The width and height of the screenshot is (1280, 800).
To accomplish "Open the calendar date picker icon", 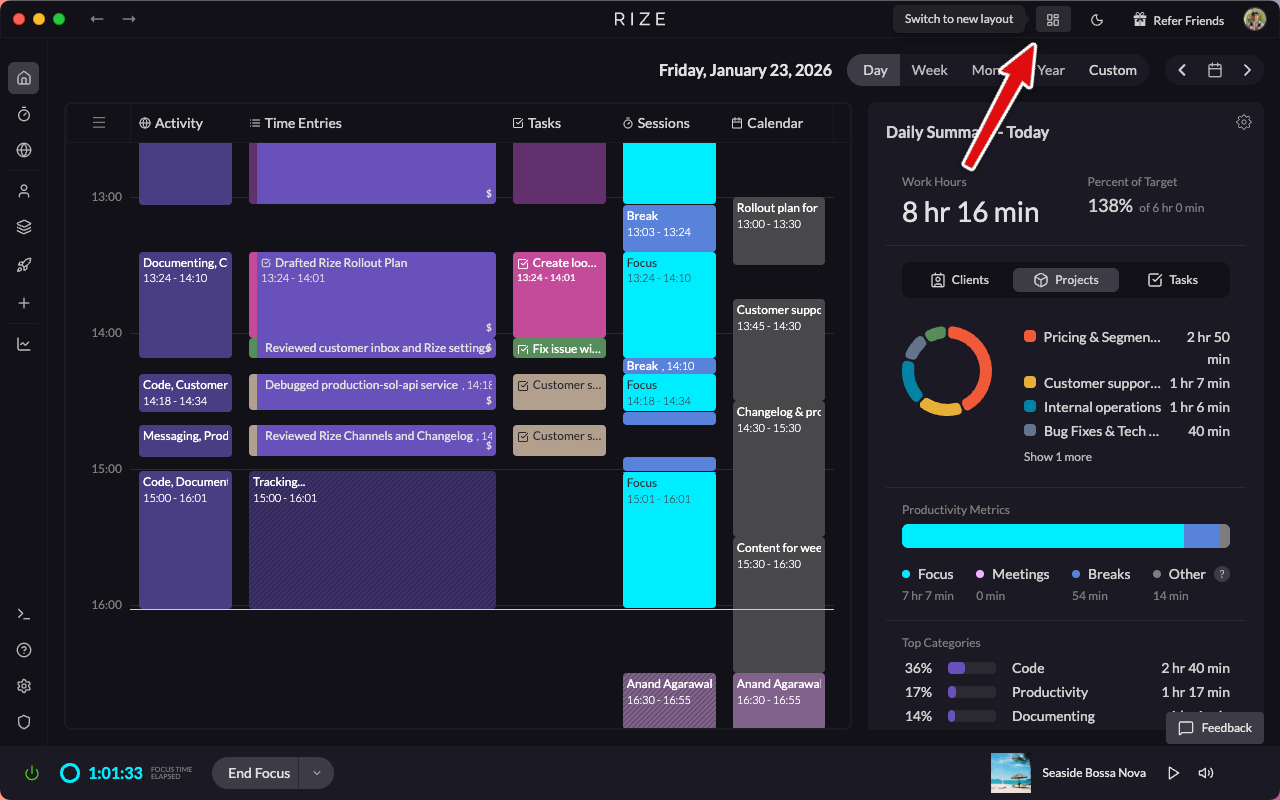I will (1214, 70).
